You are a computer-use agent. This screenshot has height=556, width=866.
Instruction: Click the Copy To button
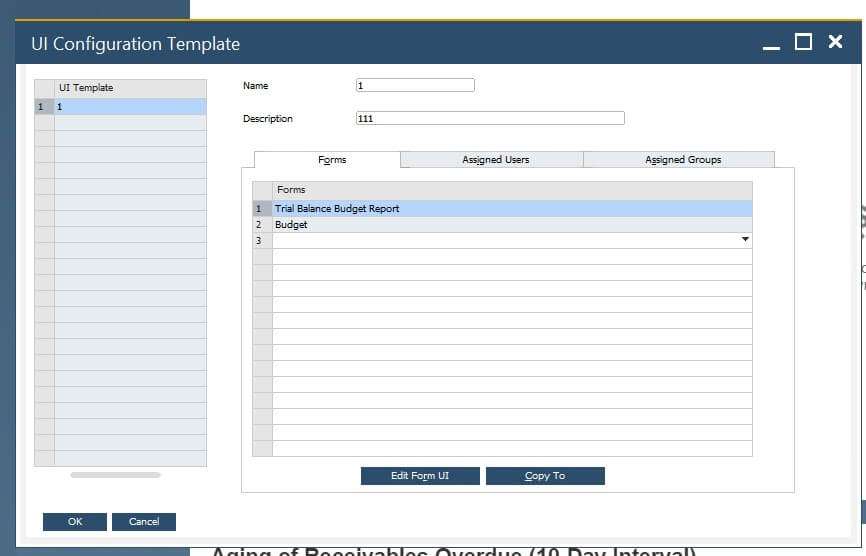coord(545,476)
